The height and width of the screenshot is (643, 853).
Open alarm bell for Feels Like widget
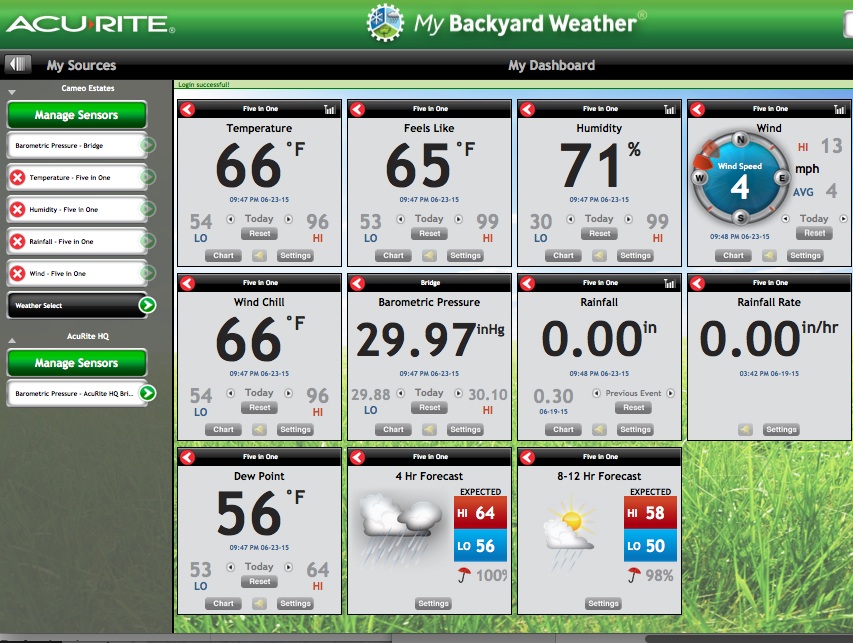429,255
